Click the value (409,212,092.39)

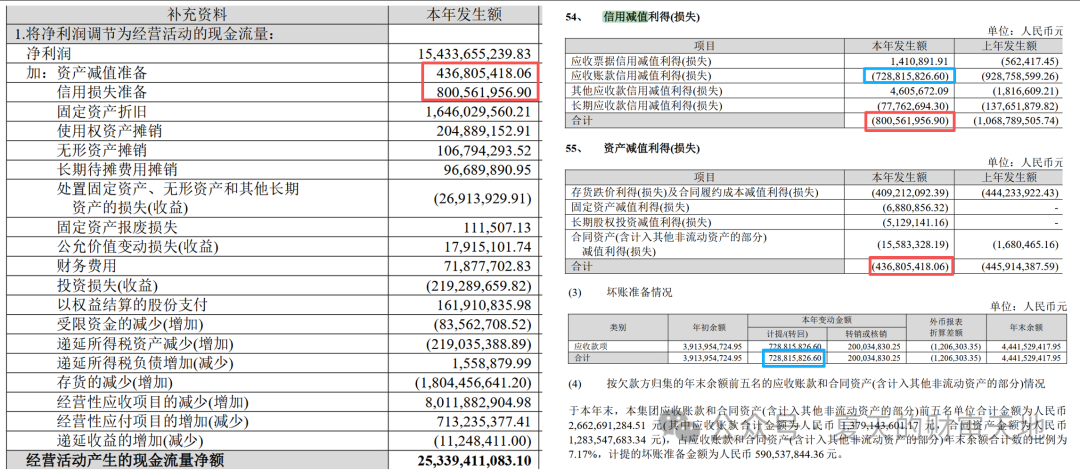[911, 193]
